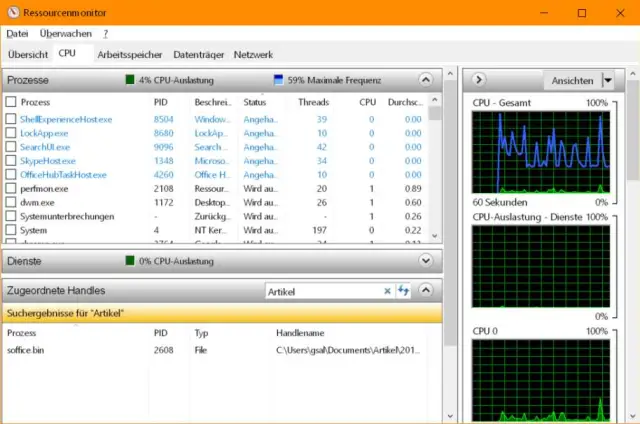Viewport: 640px width, 424px height.
Task: Sort by the Status column header
Action: pos(255,102)
